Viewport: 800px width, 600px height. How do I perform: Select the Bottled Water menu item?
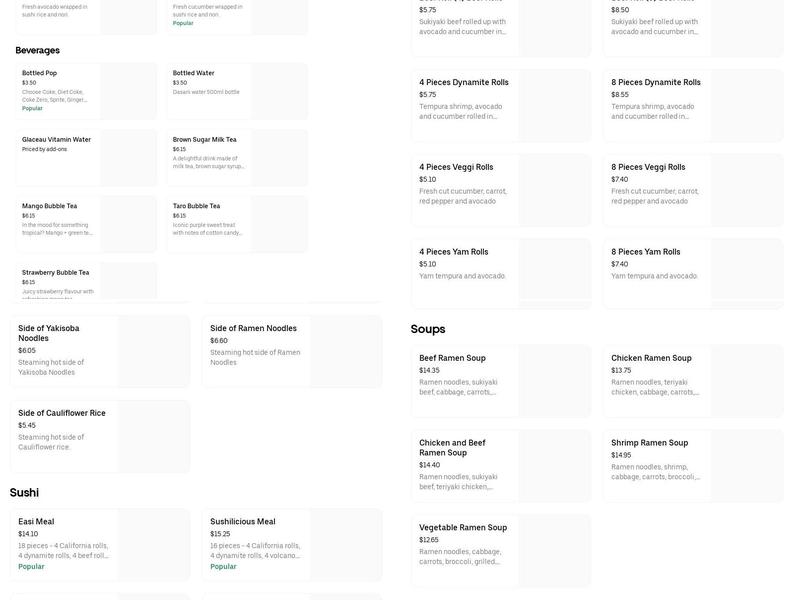(237, 91)
